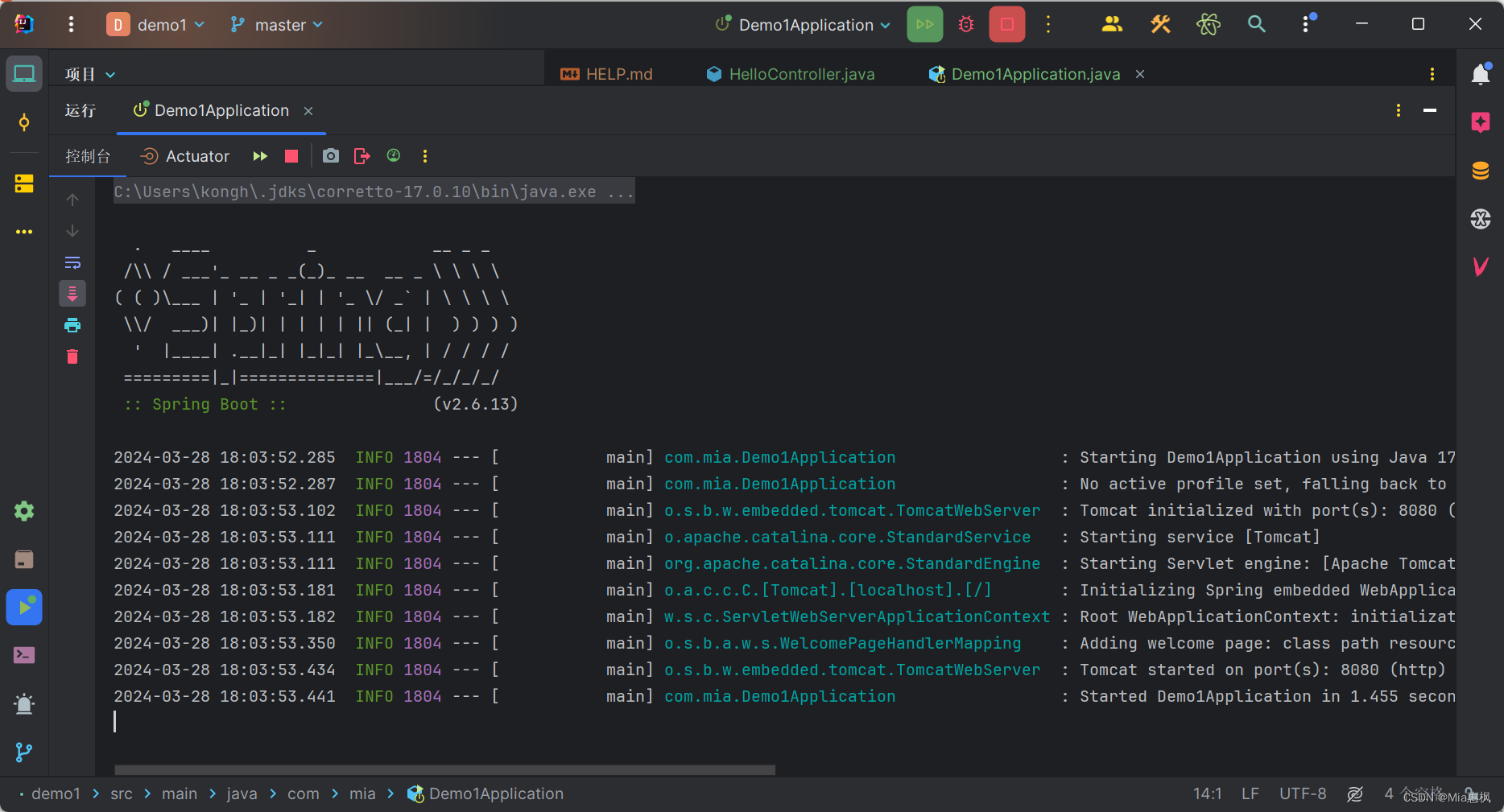Open the Problems alert tool window icon
This screenshot has height=812, width=1504.
click(24, 704)
